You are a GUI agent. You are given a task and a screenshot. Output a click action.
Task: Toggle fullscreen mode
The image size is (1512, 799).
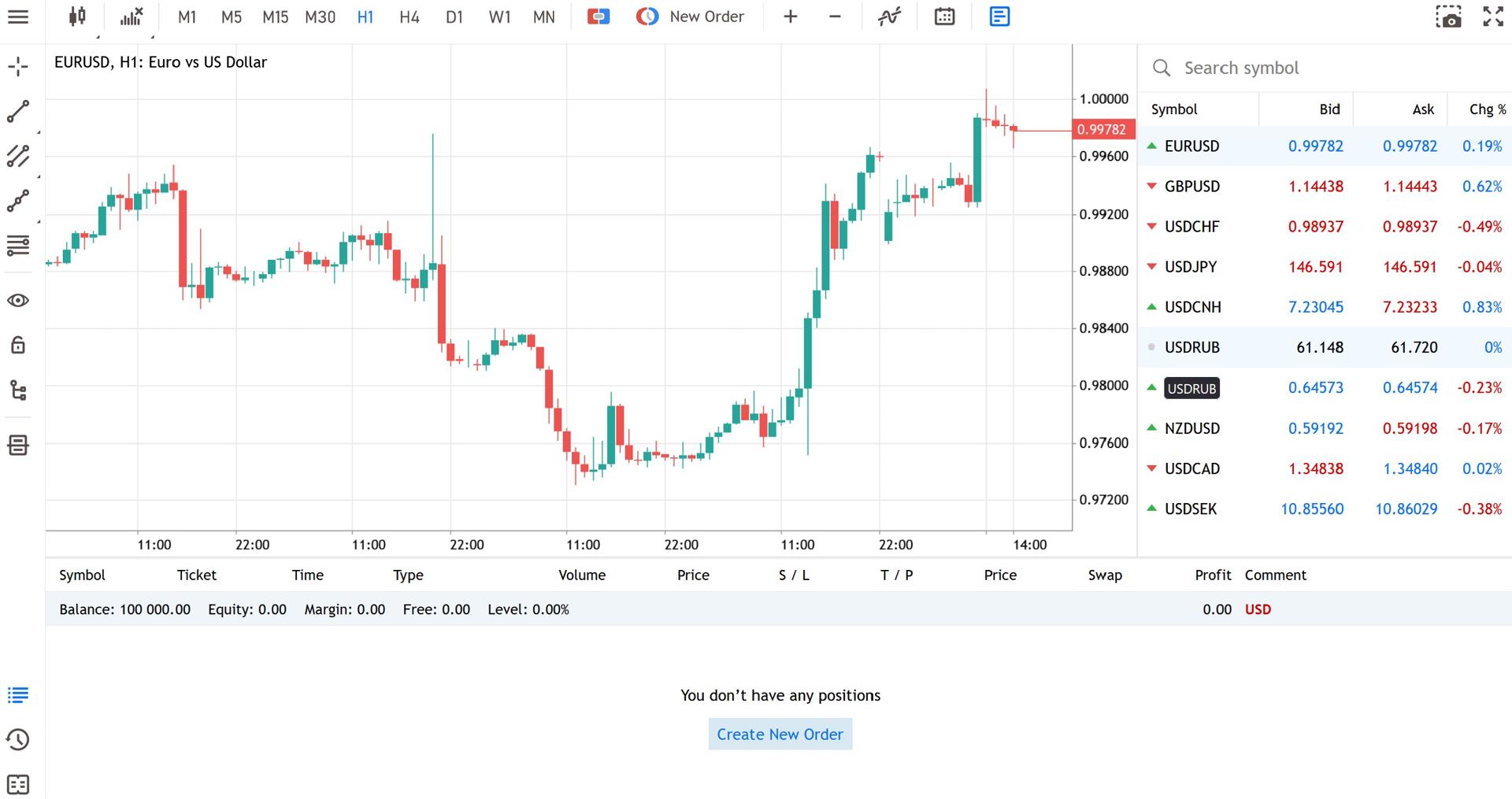1492,16
